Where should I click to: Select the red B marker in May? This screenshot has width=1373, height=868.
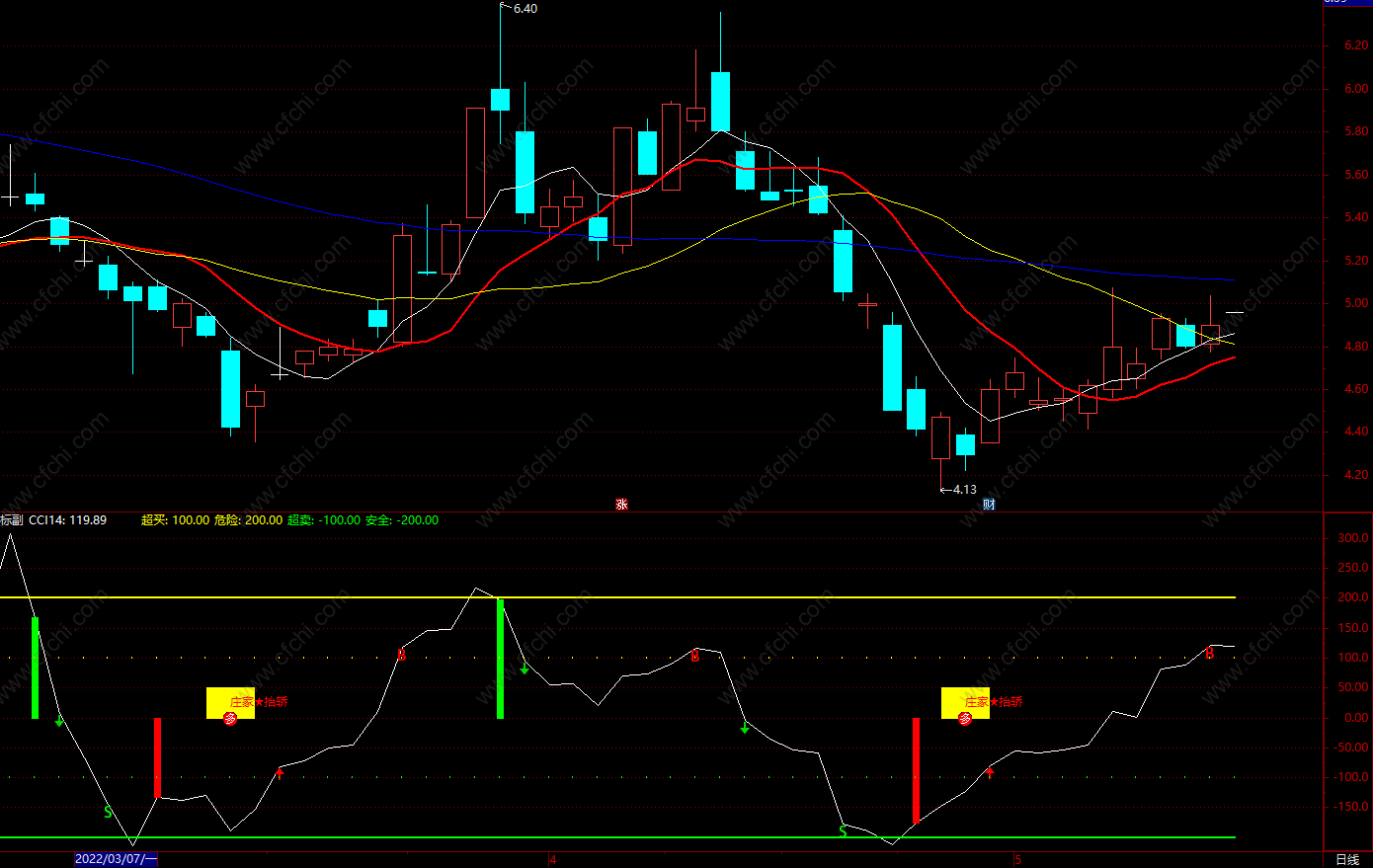tap(1210, 653)
